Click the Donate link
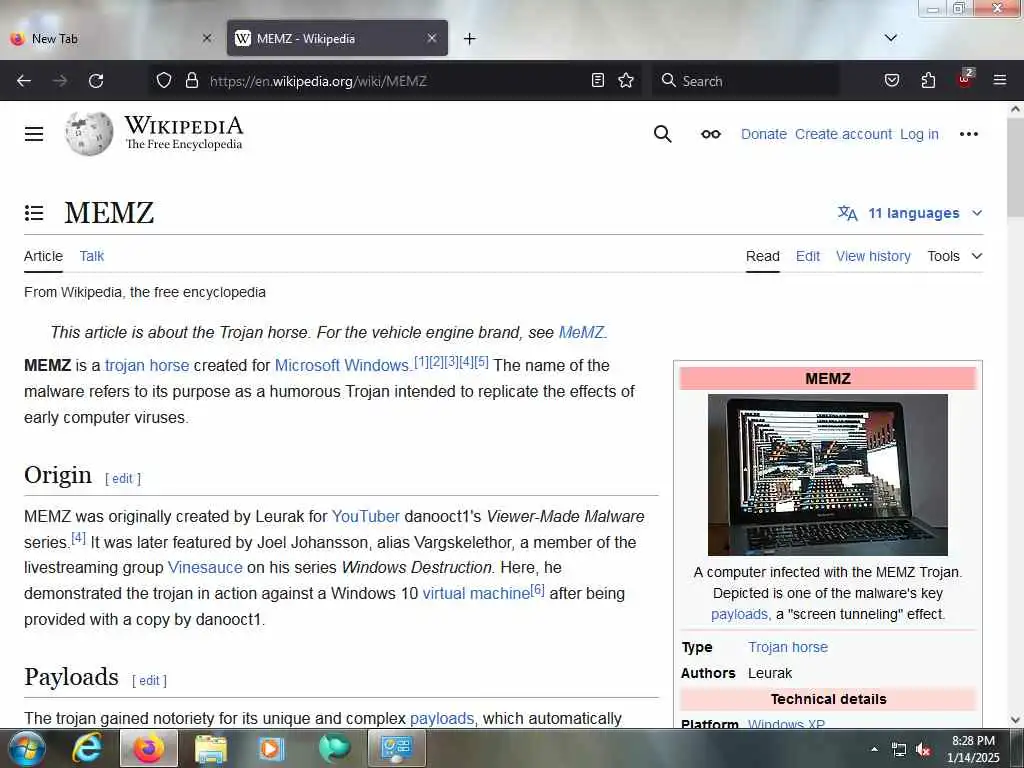The width and height of the screenshot is (1024, 768). click(x=763, y=134)
